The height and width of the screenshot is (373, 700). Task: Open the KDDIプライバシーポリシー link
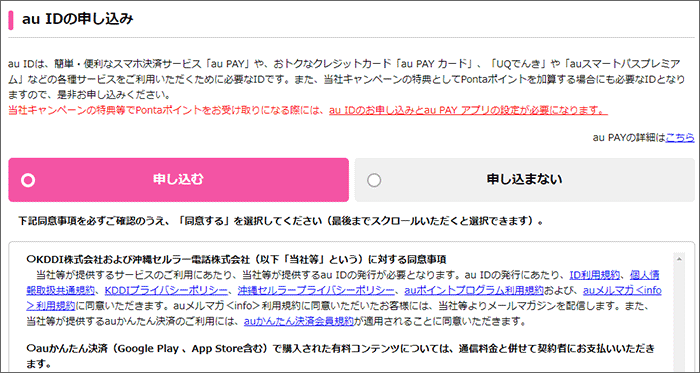(x=166, y=291)
